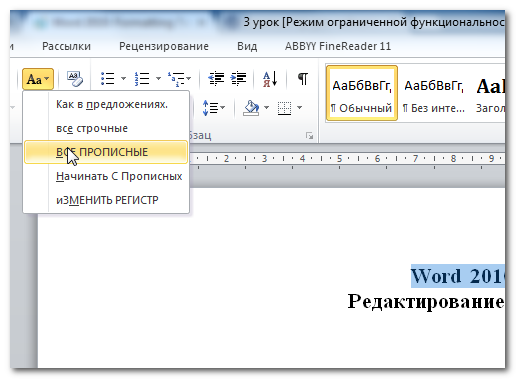Choose 'ВСЕ ПРОПИСНЫЕ' case option
This screenshot has height=379, width=516.
click(106, 152)
